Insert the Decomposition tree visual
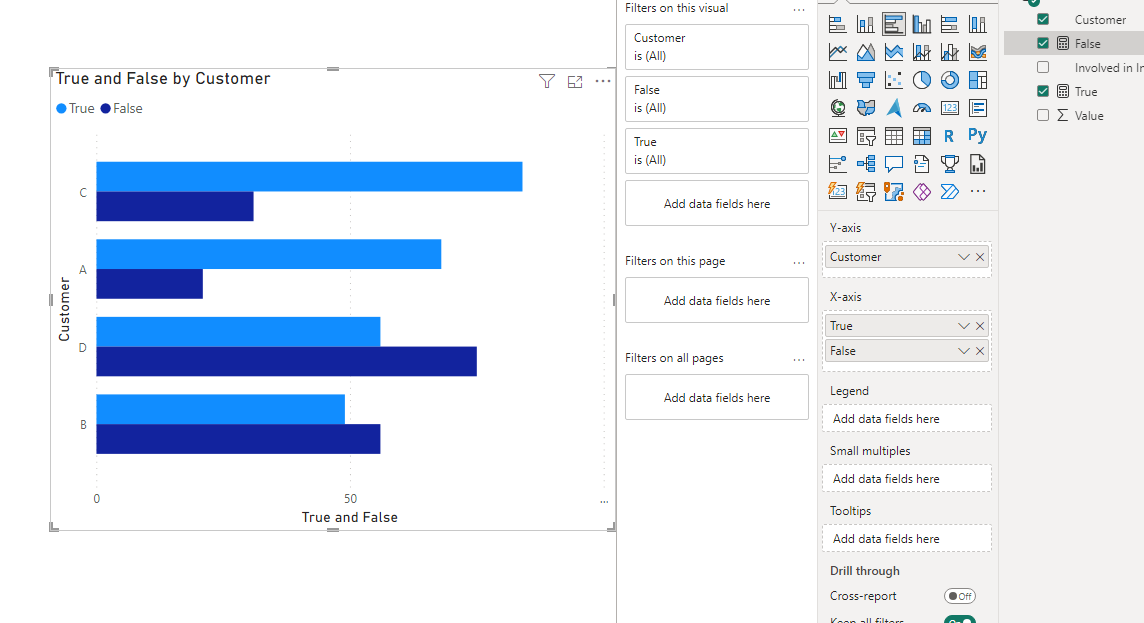Viewport: 1144px width, 623px height. coord(865,163)
